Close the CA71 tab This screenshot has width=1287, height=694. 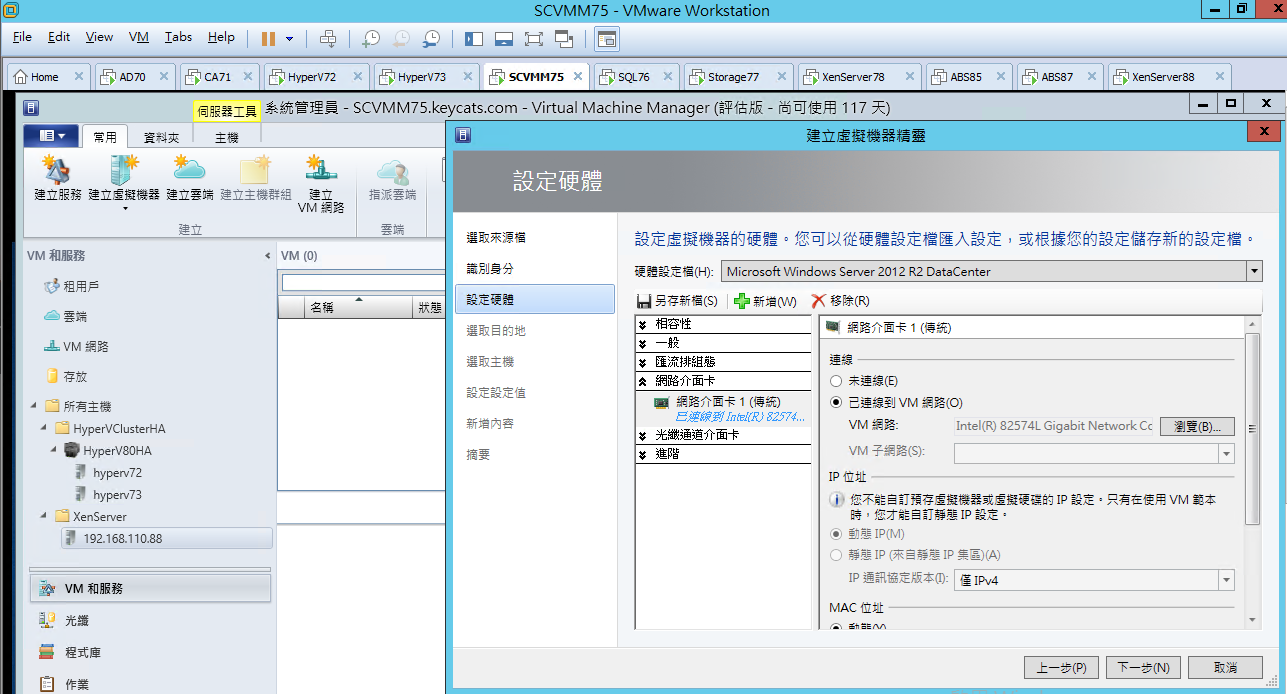(246, 76)
